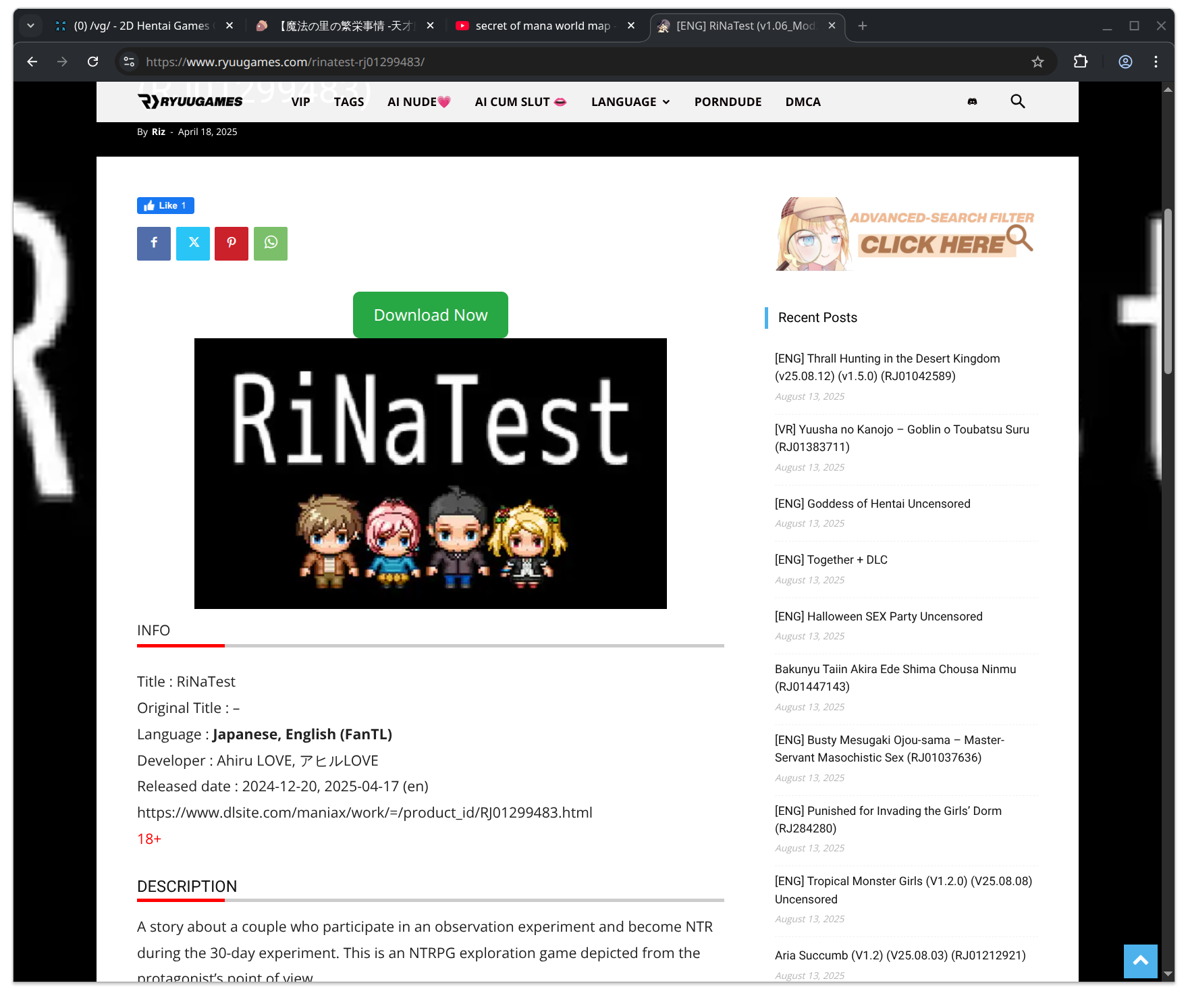Image resolution: width=1188 pixels, height=1008 pixels.
Task: Click the RYUUGAMES logo
Action: pyautogui.click(x=190, y=101)
